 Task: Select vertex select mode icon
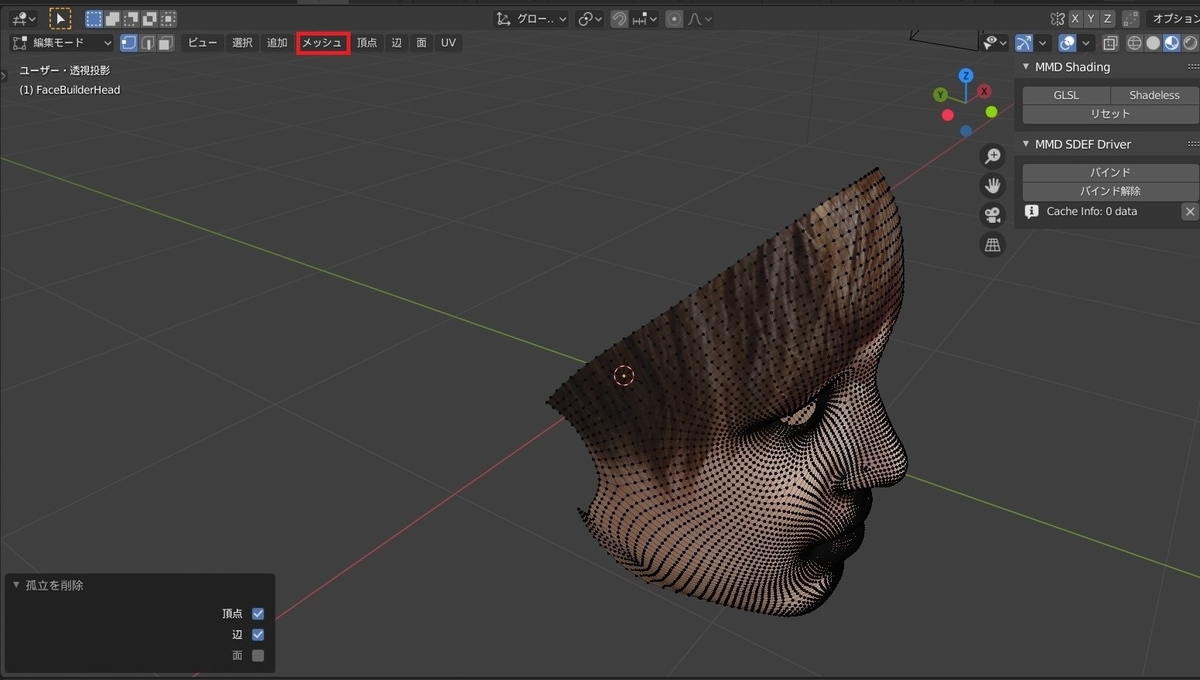click(x=129, y=43)
